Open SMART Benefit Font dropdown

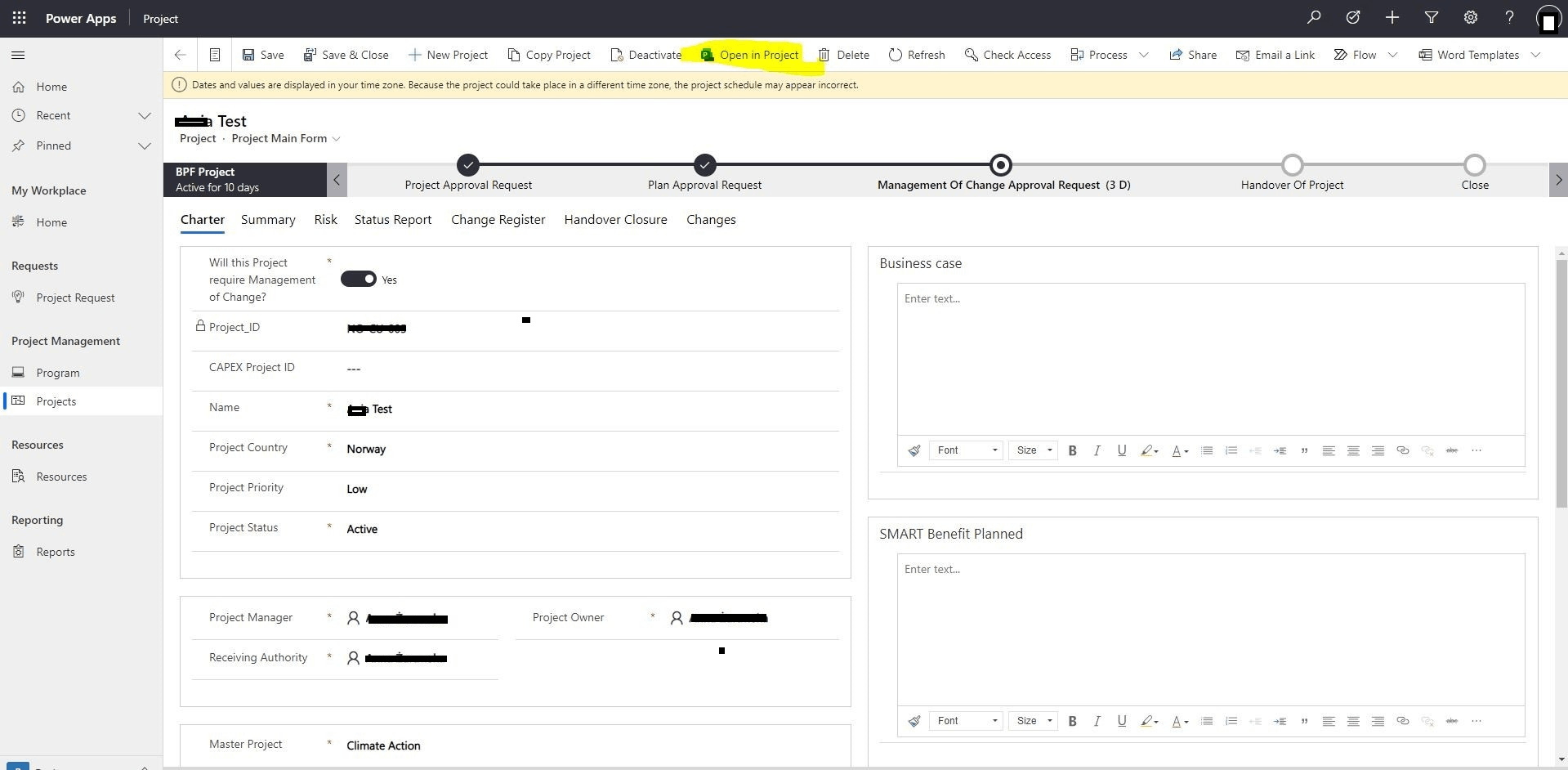tap(967, 721)
